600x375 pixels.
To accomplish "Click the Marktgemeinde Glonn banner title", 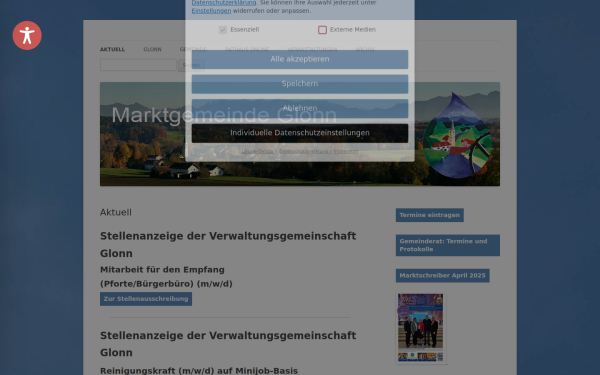I will click(x=224, y=115).
